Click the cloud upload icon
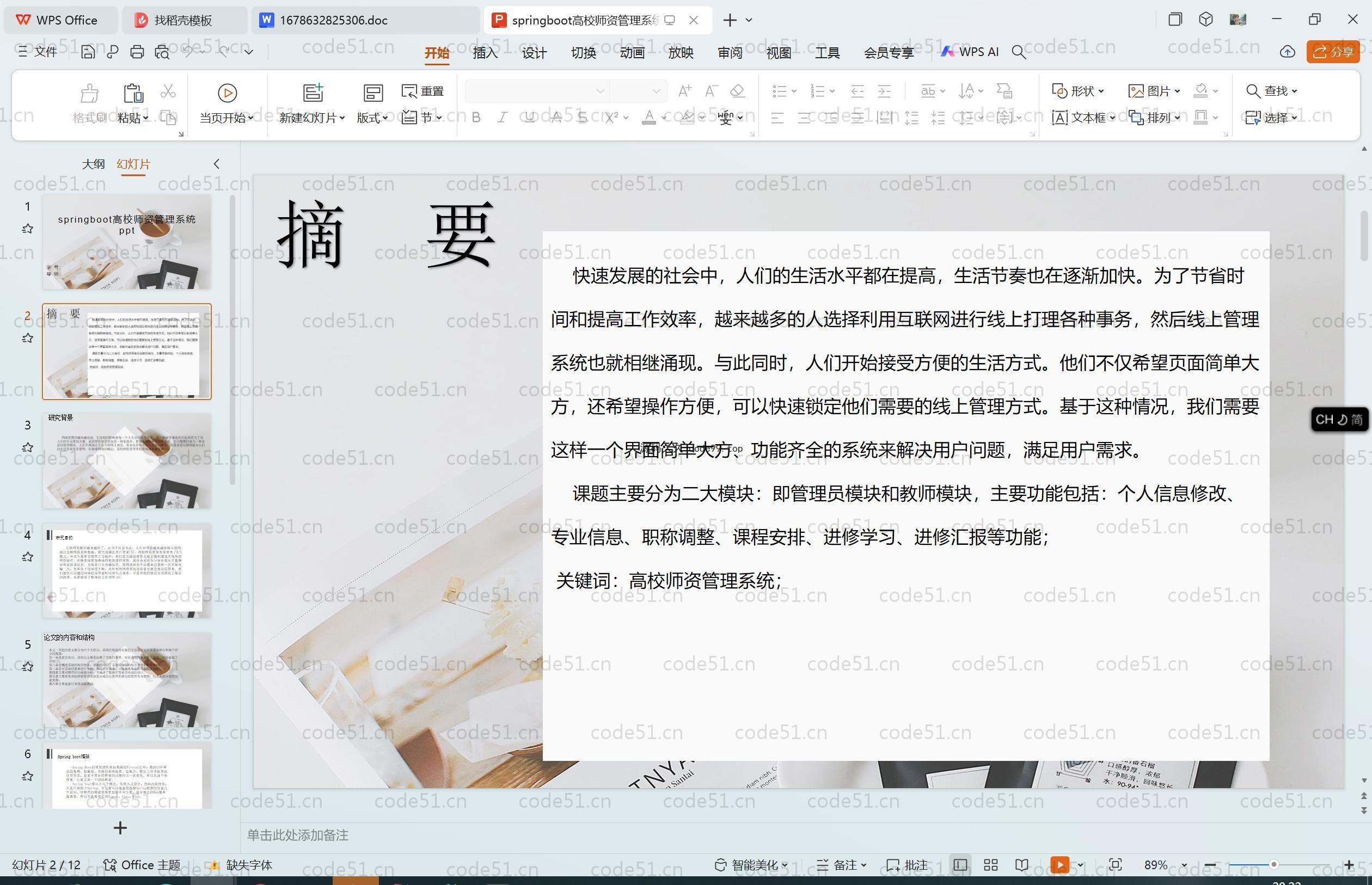Image resolution: width=1372 pixels, height=885 pixels. click(1287, 52)
